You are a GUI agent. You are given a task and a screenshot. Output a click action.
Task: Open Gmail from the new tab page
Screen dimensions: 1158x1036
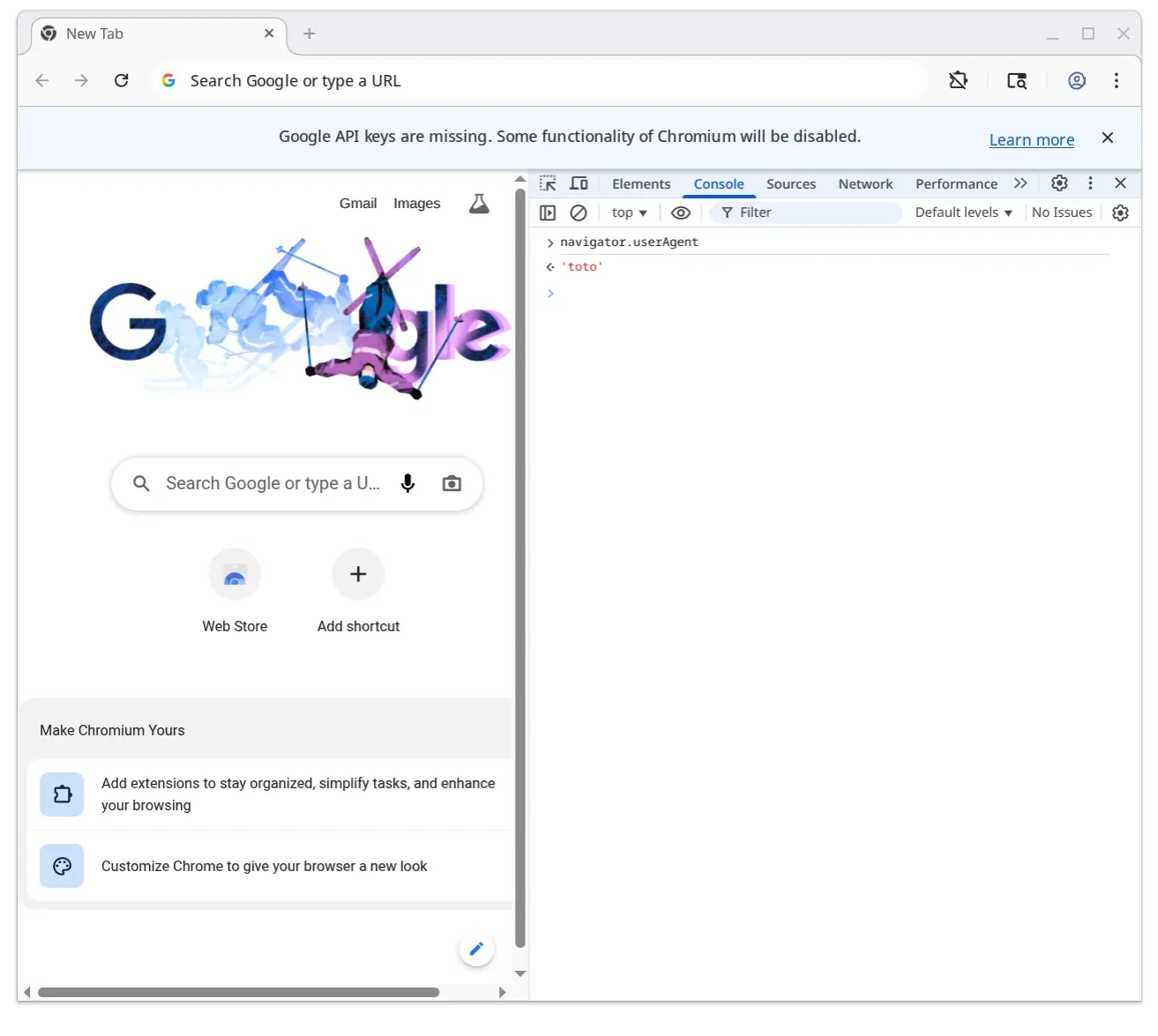pyautogui.click(x=357, y=203)
